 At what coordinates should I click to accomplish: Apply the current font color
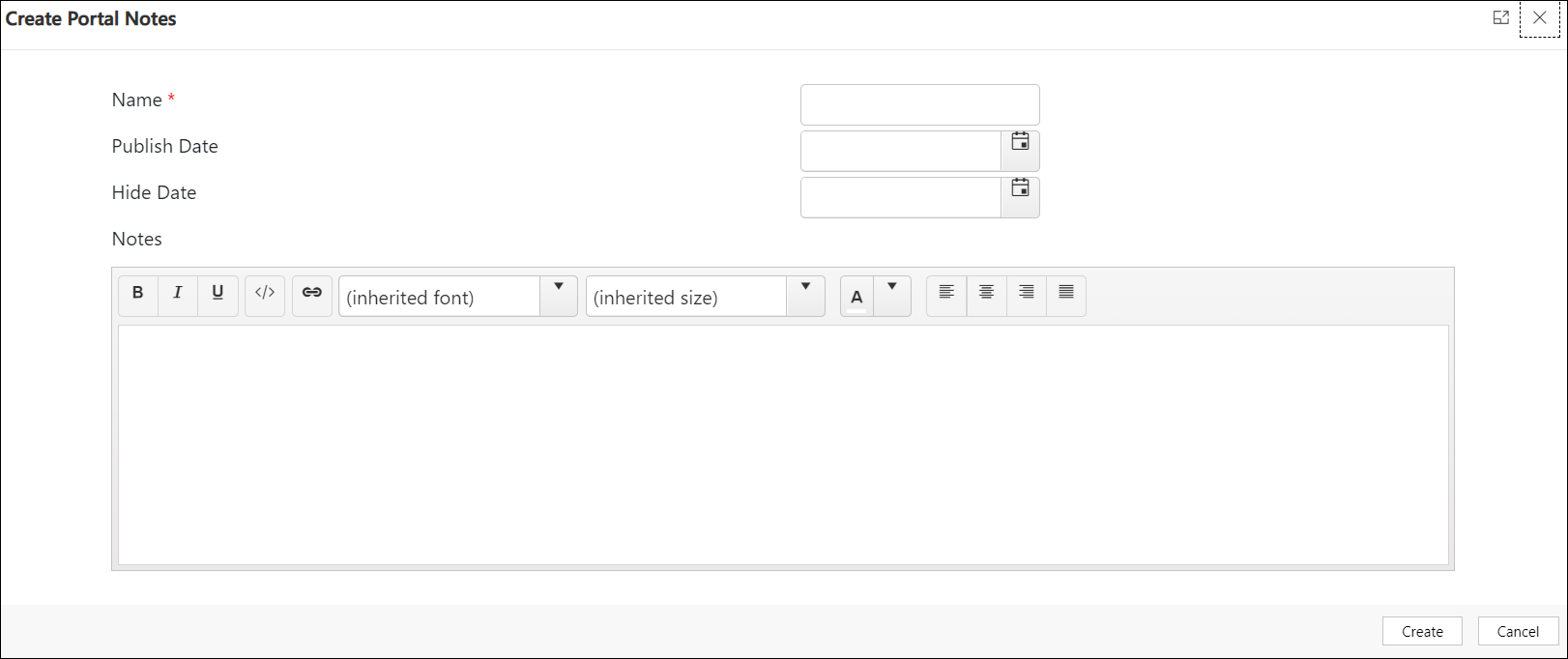click(x=857, y=297)
